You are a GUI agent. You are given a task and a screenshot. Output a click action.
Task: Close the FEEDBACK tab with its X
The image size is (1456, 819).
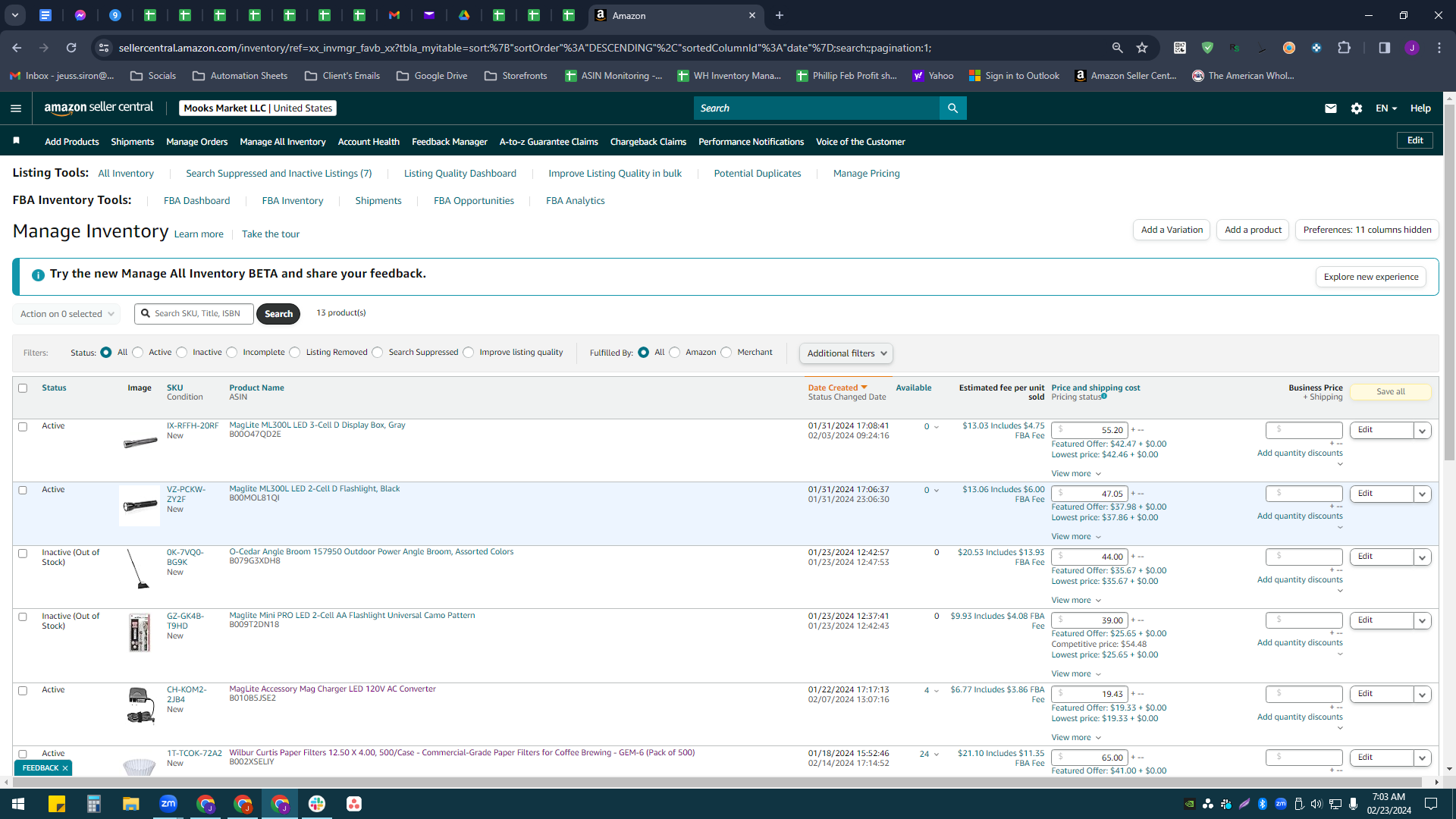click(65, 768)
